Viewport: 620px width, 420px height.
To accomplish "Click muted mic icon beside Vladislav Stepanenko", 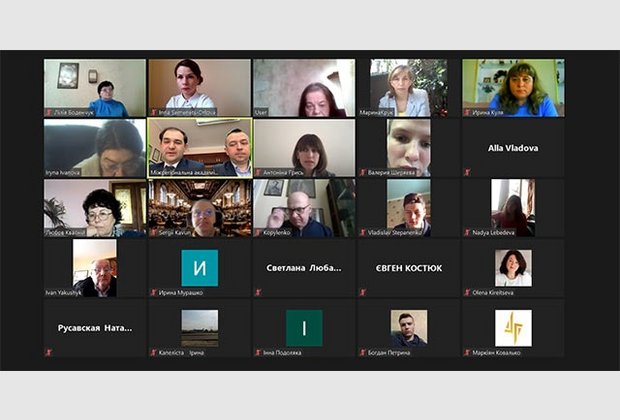I will [363, 233].
